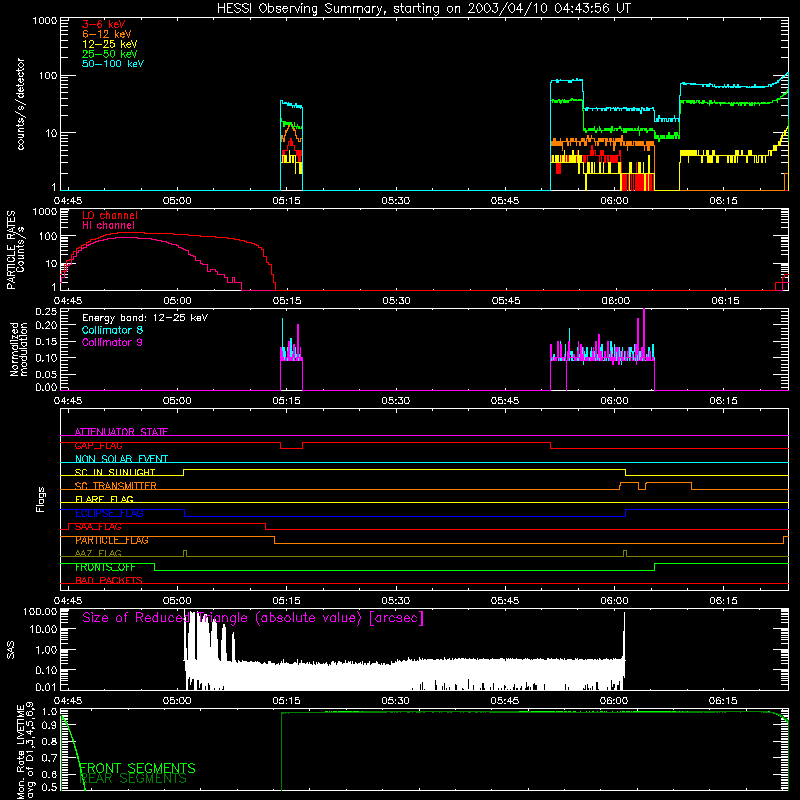
Task: Click 05:45 time label under the modulation panel
Action: pyautogui.click(x=505, y=401)
